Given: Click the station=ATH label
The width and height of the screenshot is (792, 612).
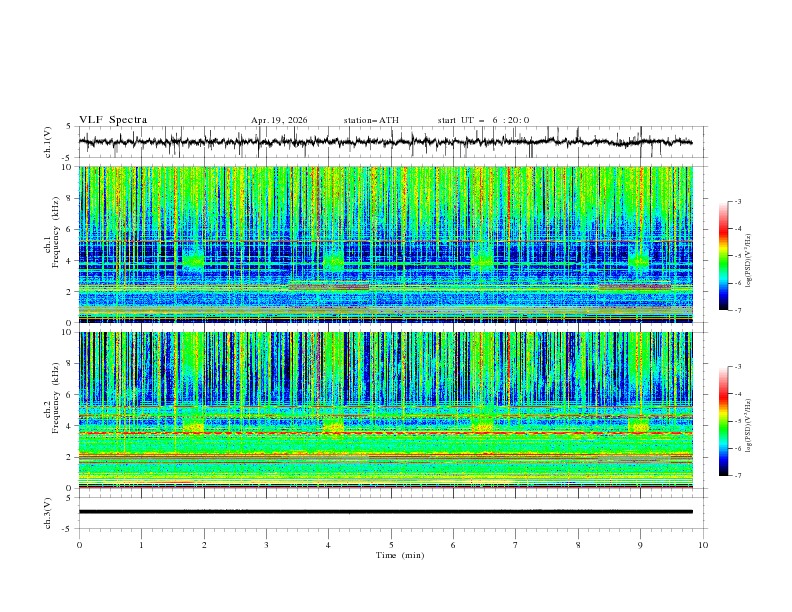Looking at the screenshot, I should (371, 120).
